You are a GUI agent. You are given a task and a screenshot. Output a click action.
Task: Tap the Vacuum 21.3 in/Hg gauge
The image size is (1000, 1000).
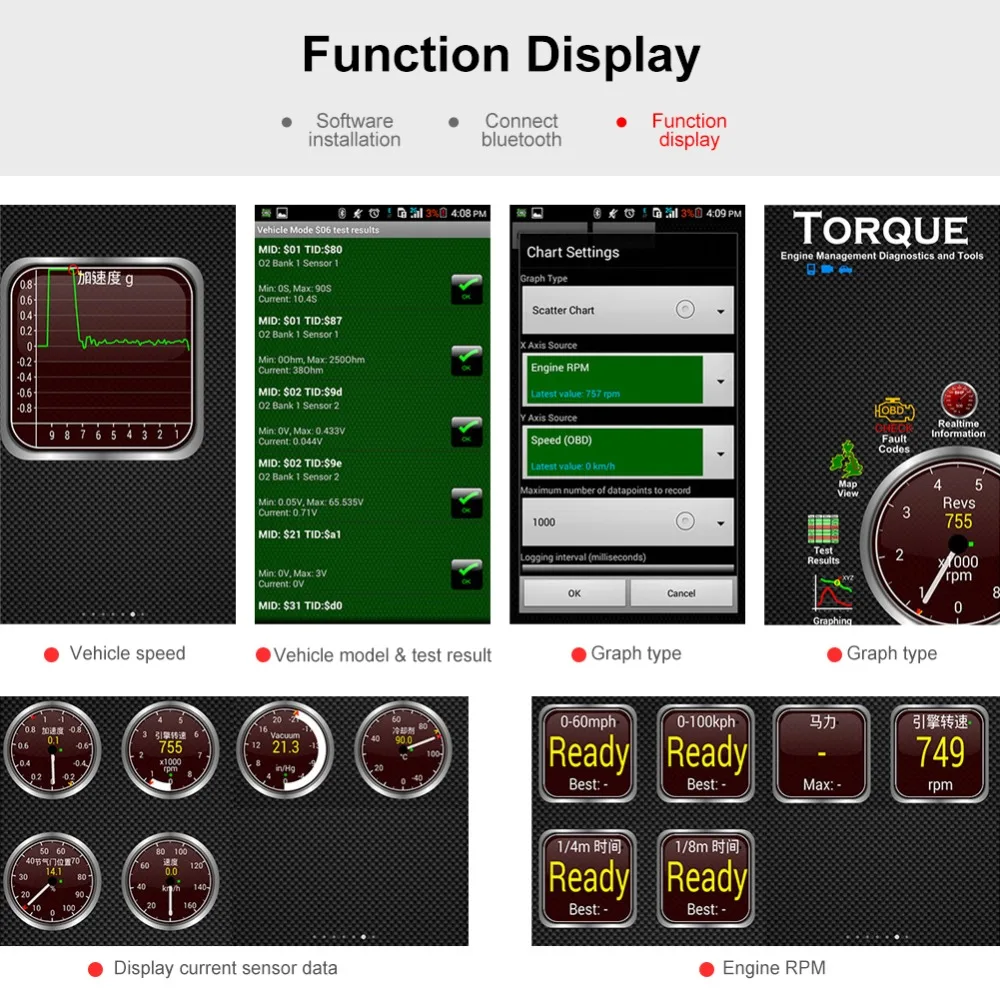coord(286,750)
